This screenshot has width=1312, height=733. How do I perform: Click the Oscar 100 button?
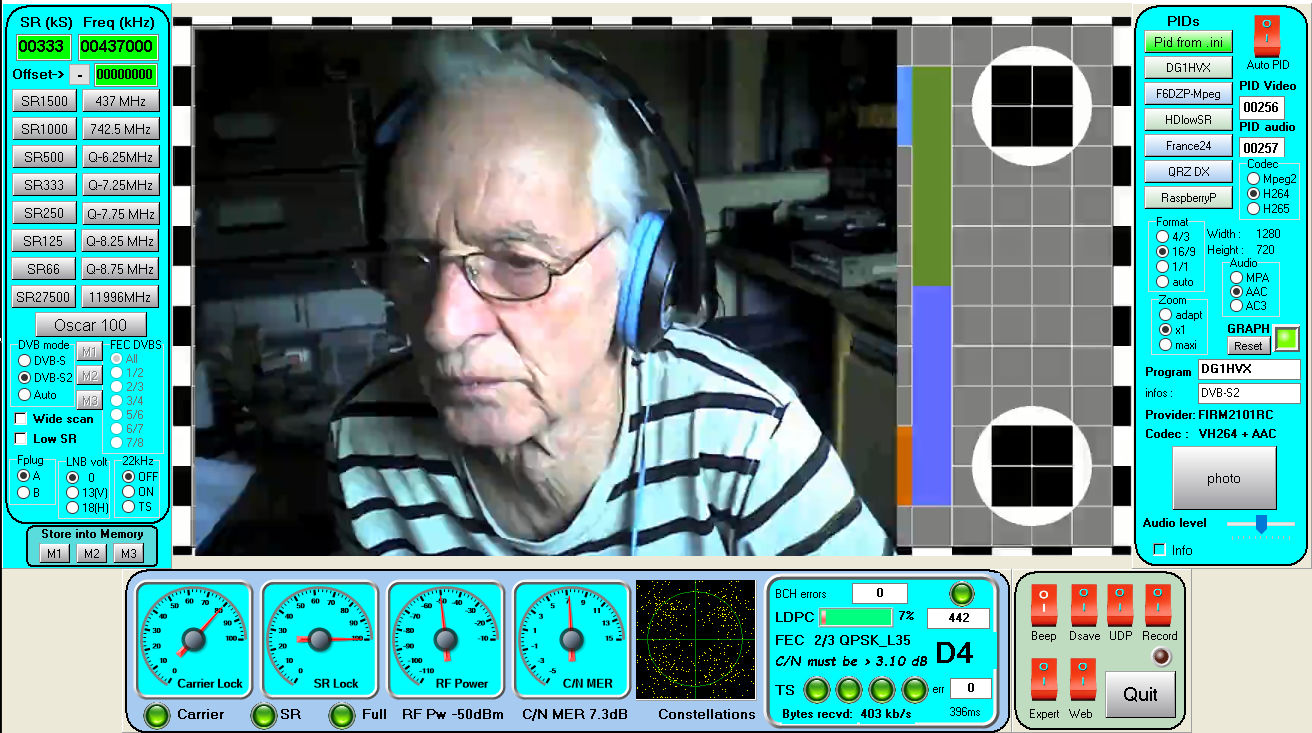(x=91, y=325)
